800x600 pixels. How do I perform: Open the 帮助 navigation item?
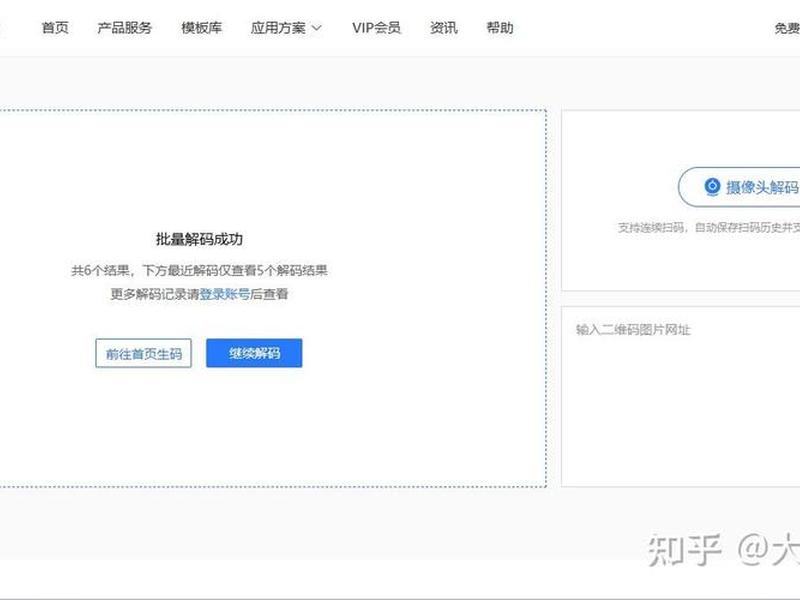pos(499,28)
